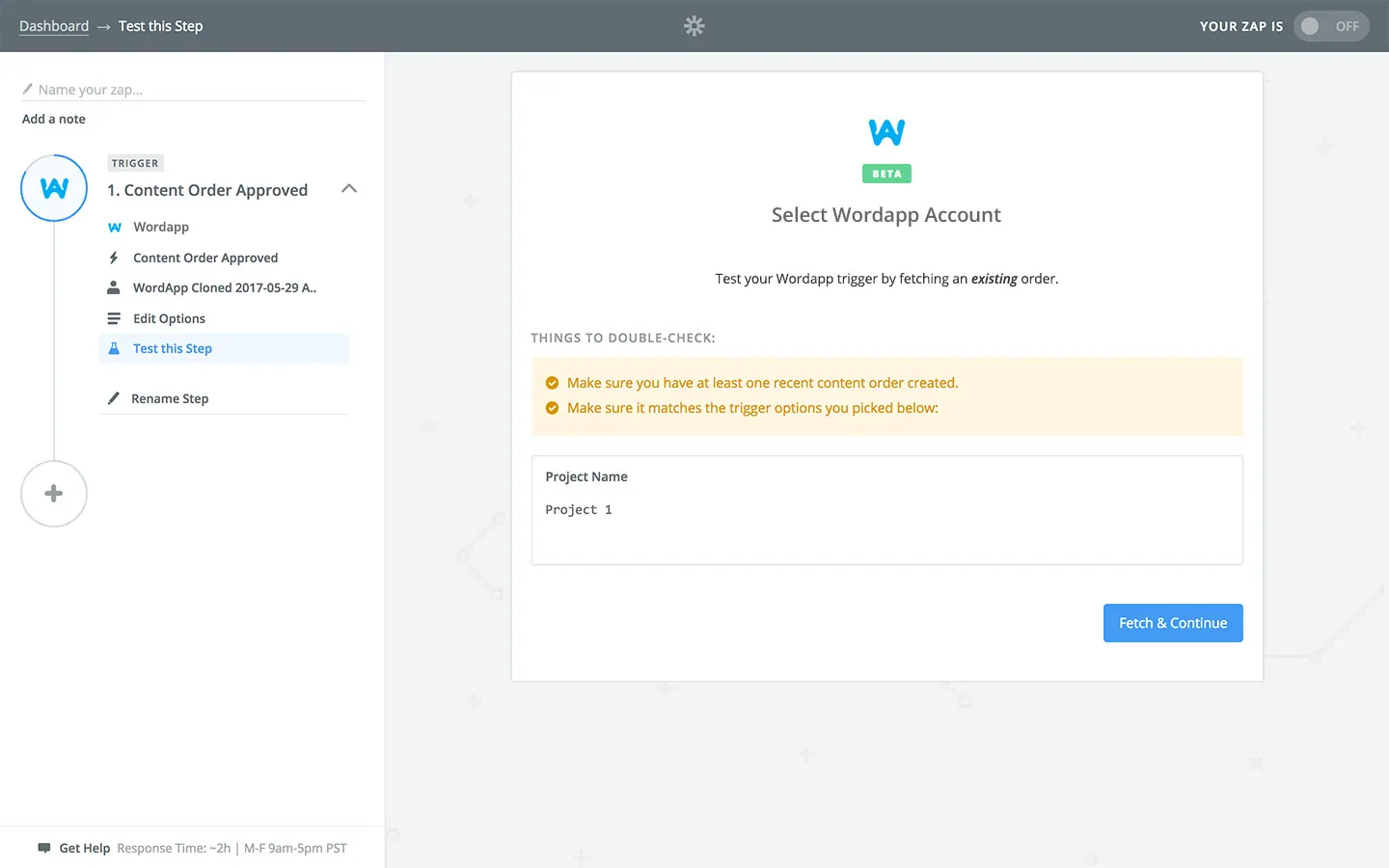1389x868 pixels.
Task: Click the lightning bolt trigger icon
Action: click(114, 258)
